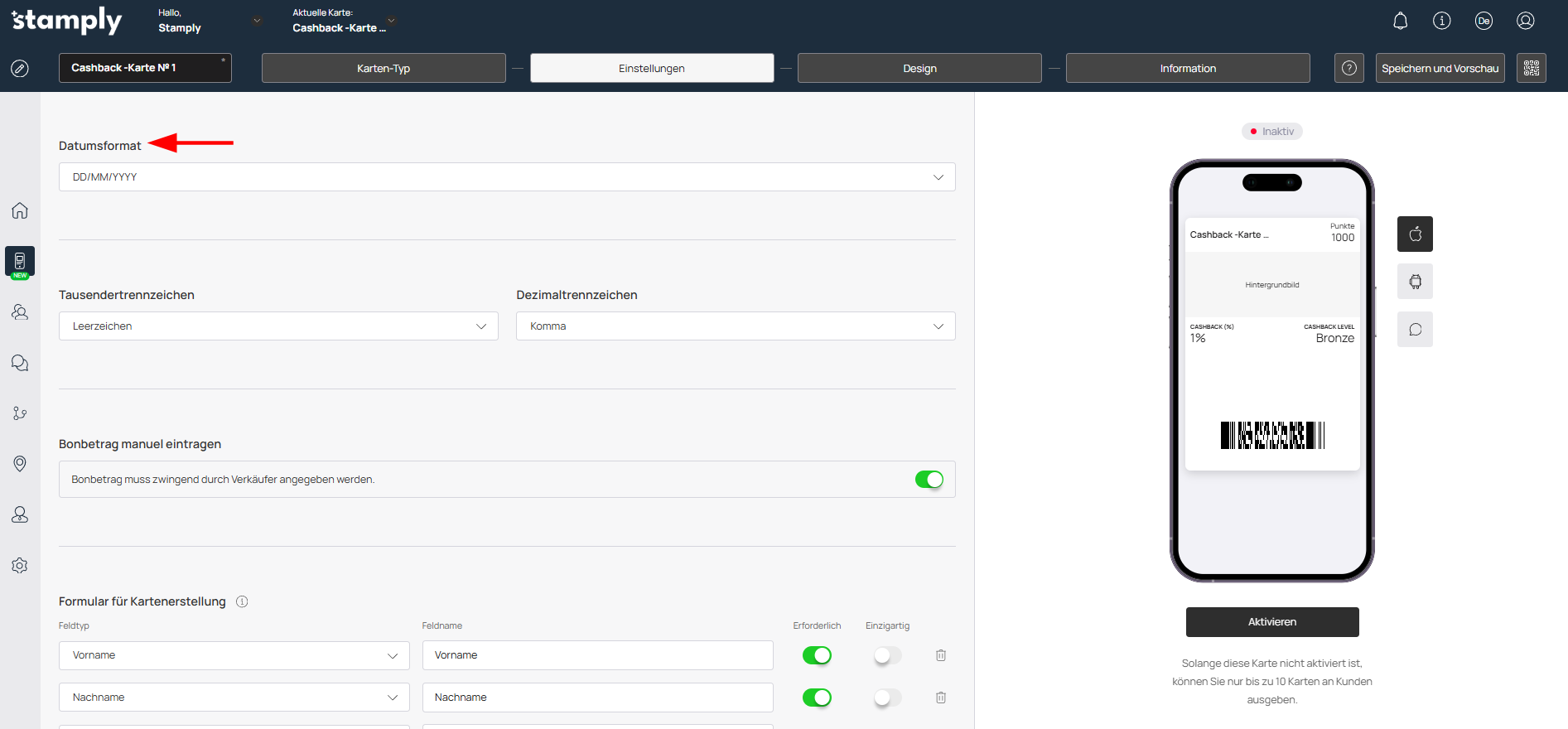Delete the Vorname form field row
This screenshot has height=729, width=1568.
(x=941, y=655)
